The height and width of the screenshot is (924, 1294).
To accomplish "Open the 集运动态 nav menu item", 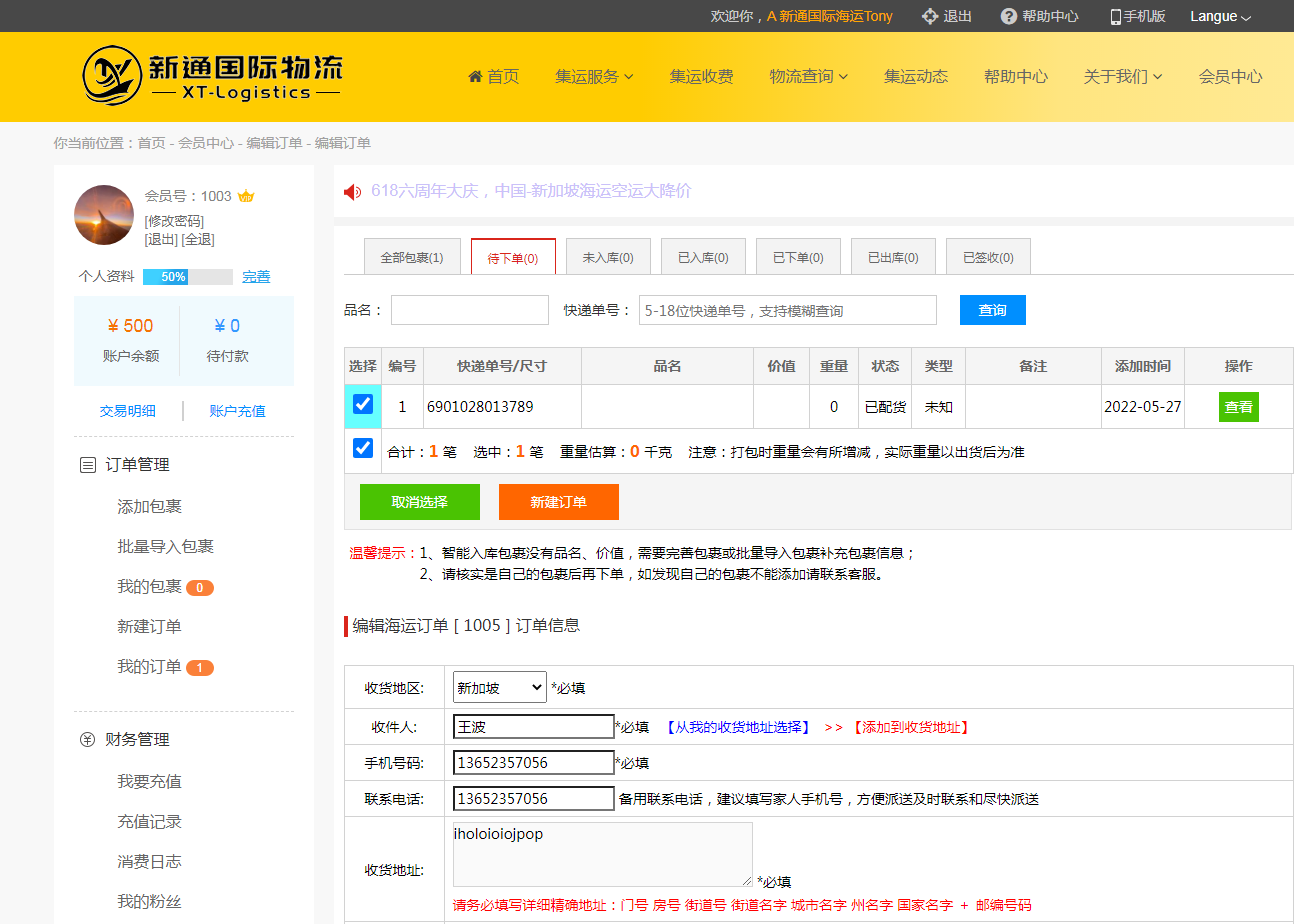I will point(916,76).
